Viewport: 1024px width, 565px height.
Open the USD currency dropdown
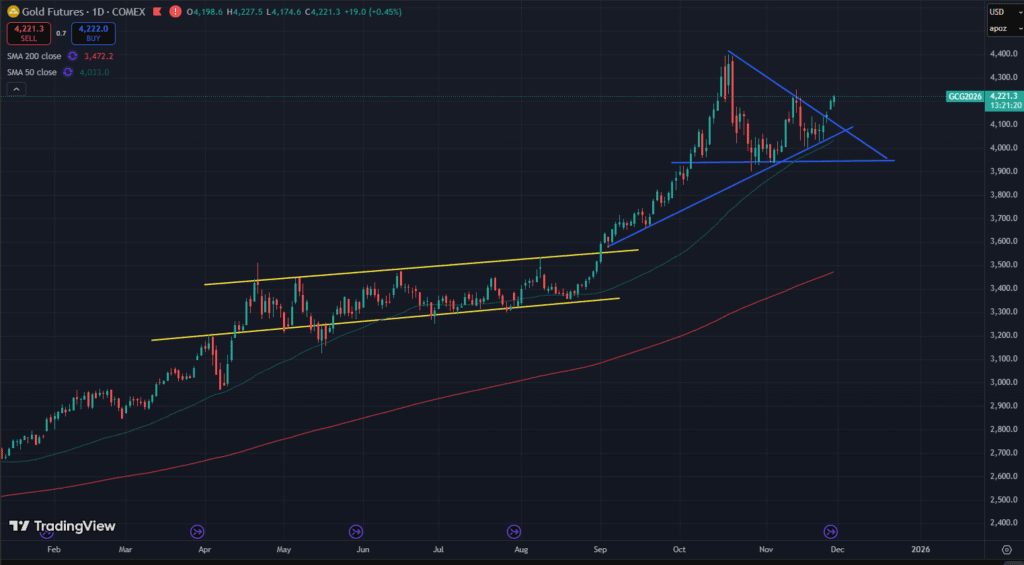click(x=1000, y=12)
